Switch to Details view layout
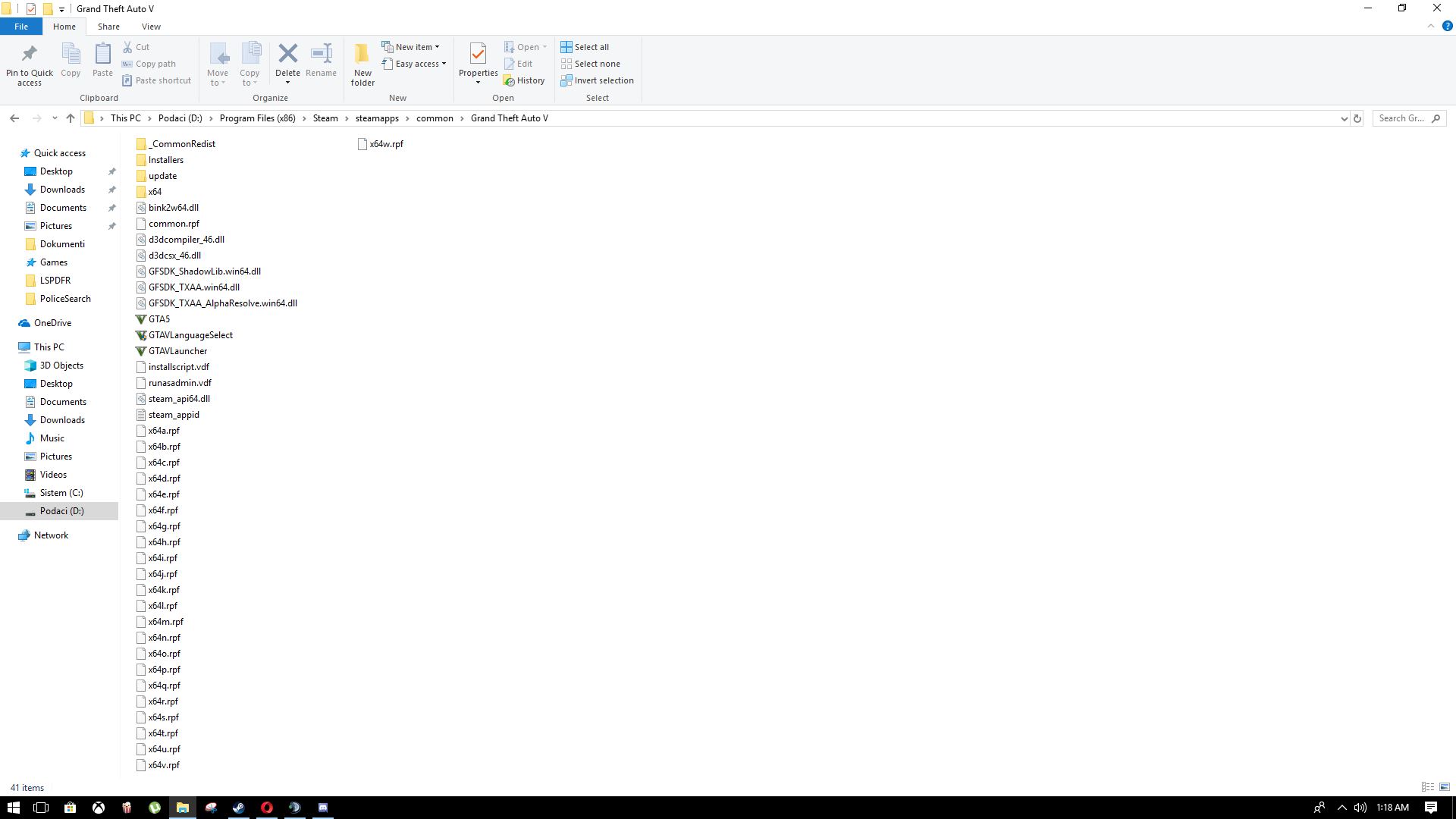This screenshot has height=819, width=1456. 1428,787
